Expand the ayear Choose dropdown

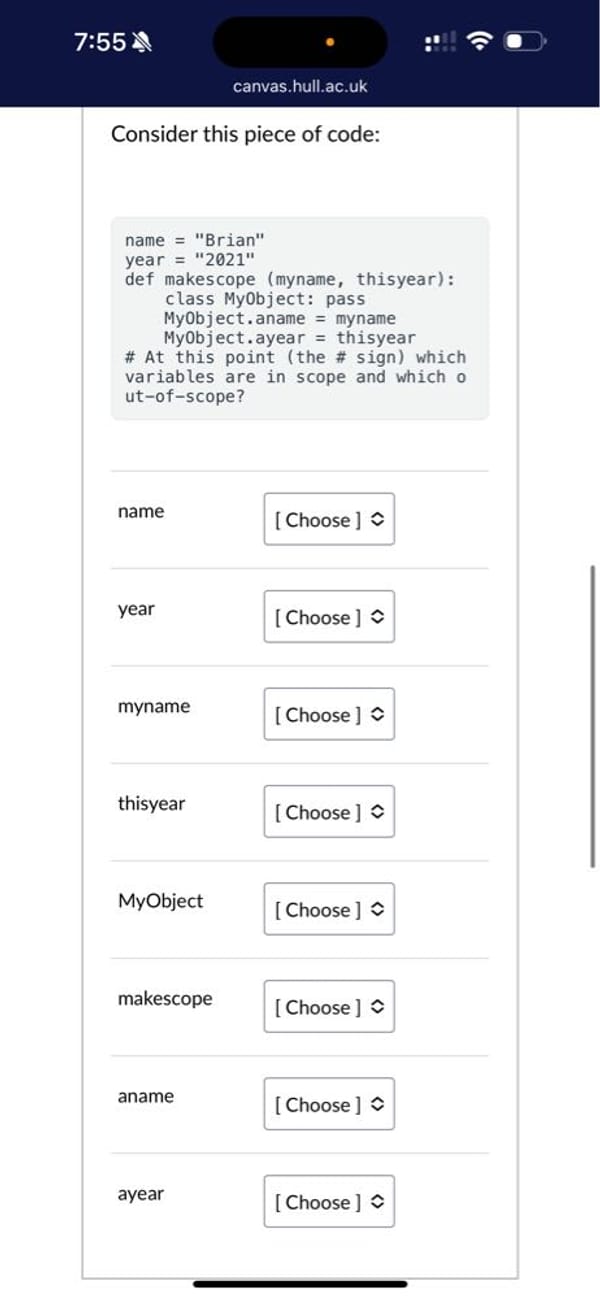(329, 1202)
